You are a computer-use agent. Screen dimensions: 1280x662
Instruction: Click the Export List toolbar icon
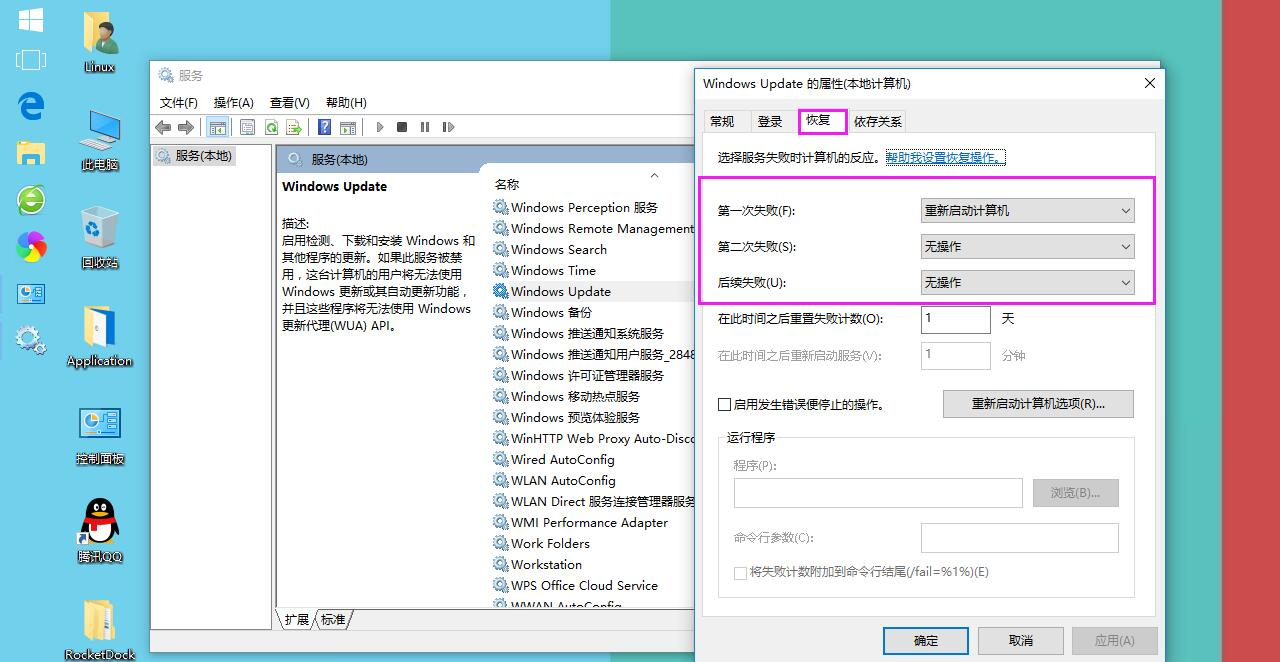point(294,127)
